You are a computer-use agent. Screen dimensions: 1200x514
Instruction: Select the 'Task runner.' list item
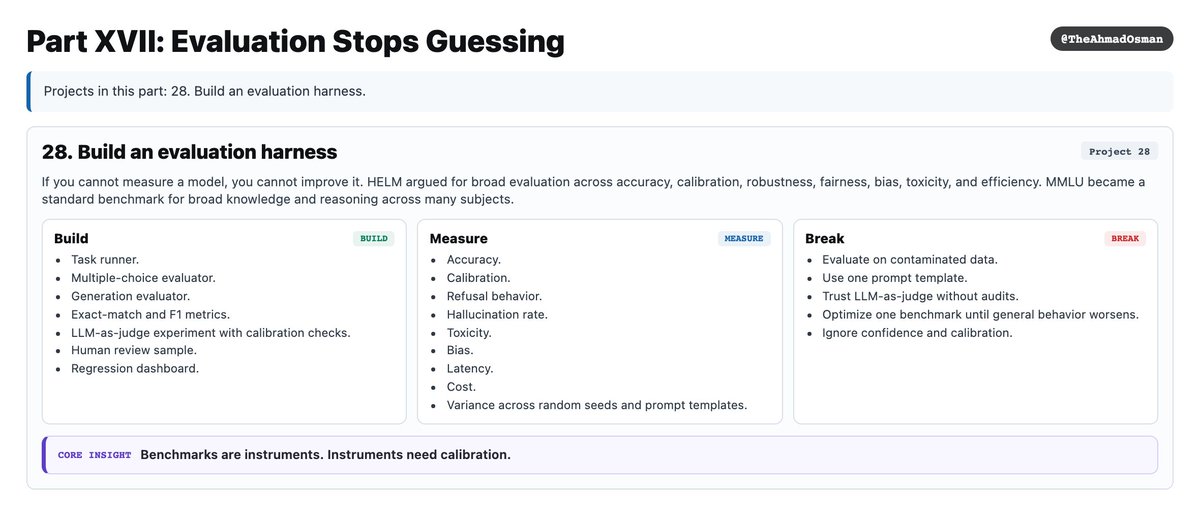105,260
